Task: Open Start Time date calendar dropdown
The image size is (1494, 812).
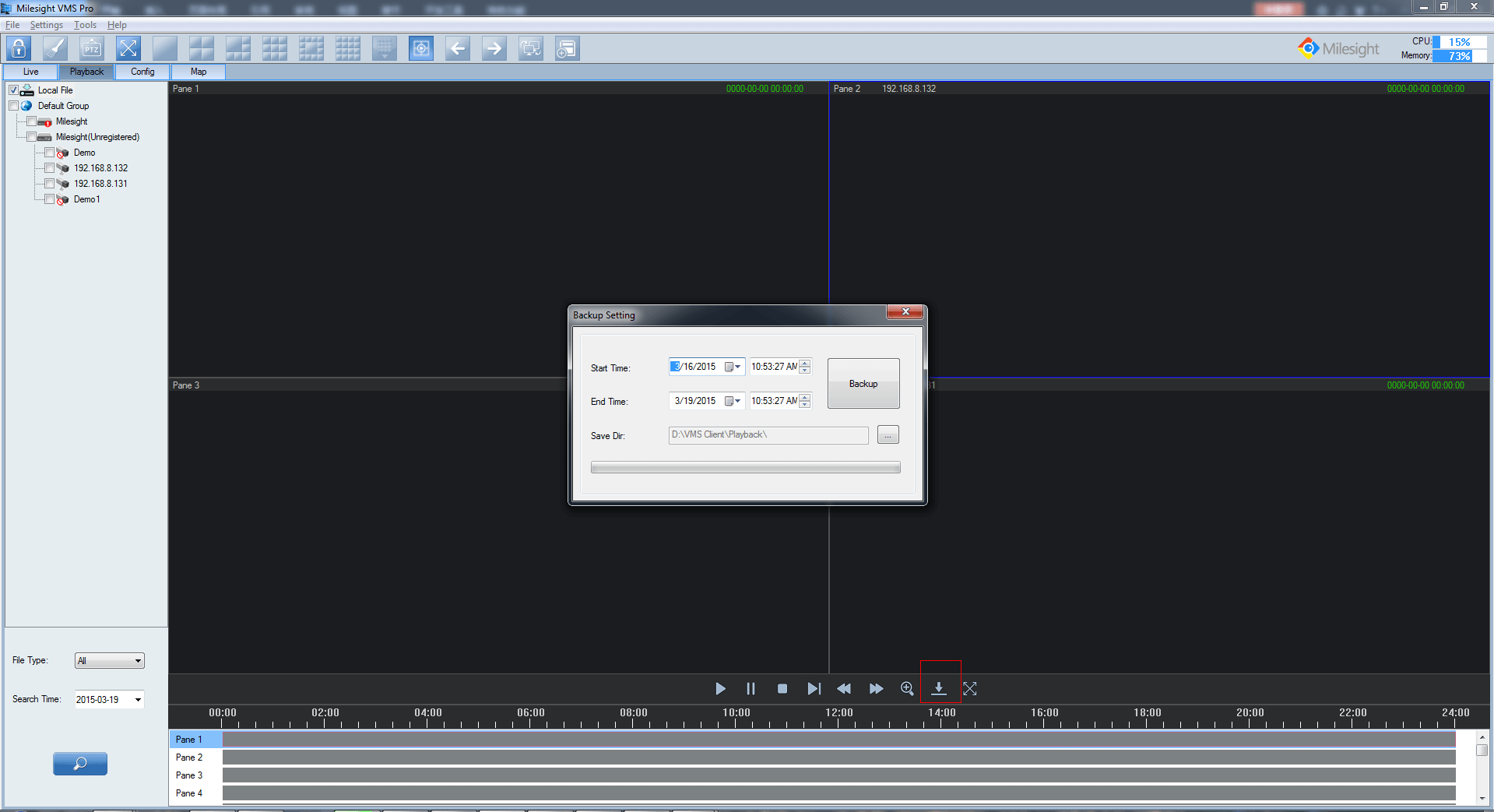Action: (733, 367)
